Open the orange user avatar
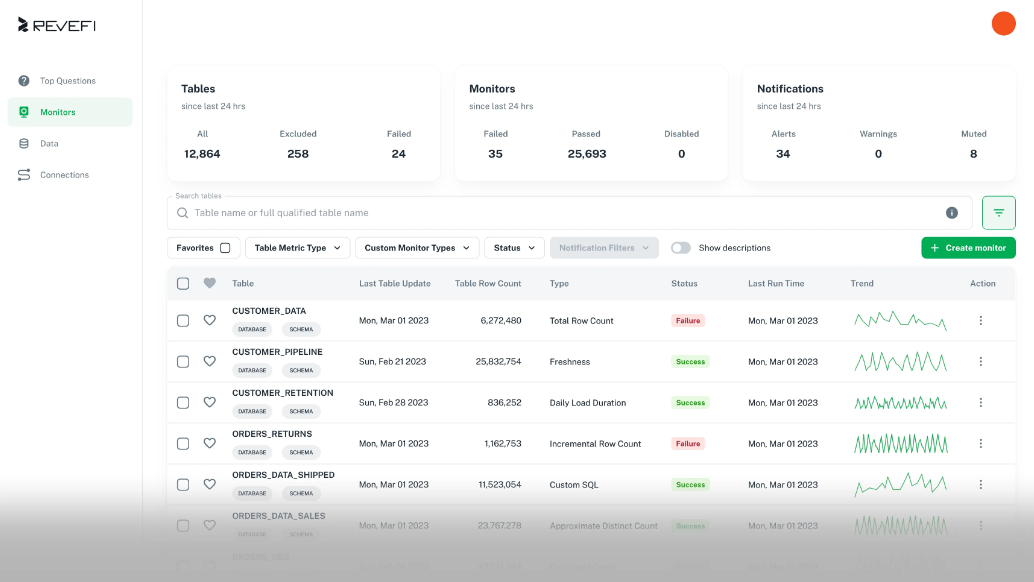This screenshot has height=582, width=1034. [x=1003, y=24]
